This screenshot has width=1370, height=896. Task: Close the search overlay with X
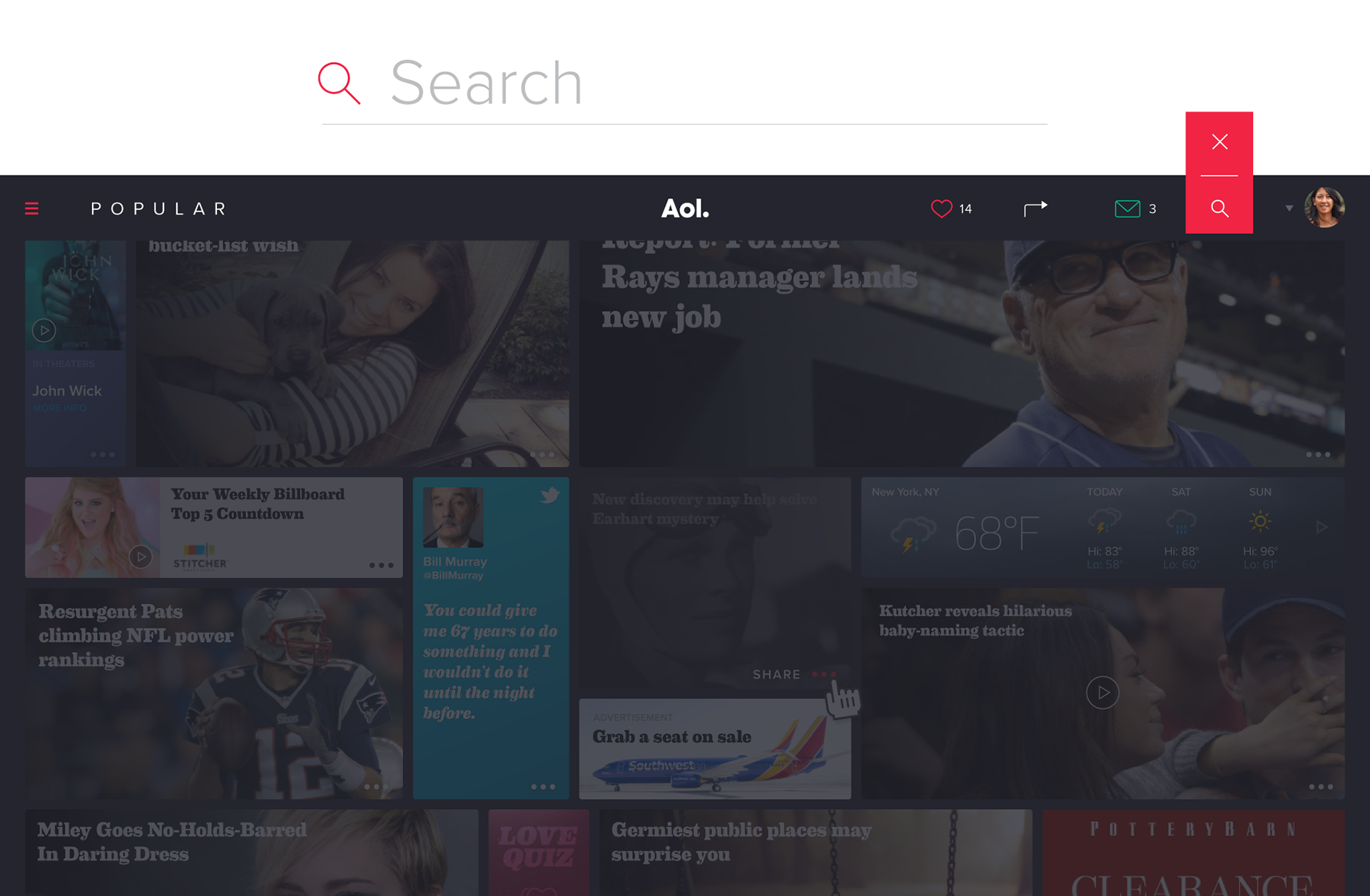(1219, 142)
